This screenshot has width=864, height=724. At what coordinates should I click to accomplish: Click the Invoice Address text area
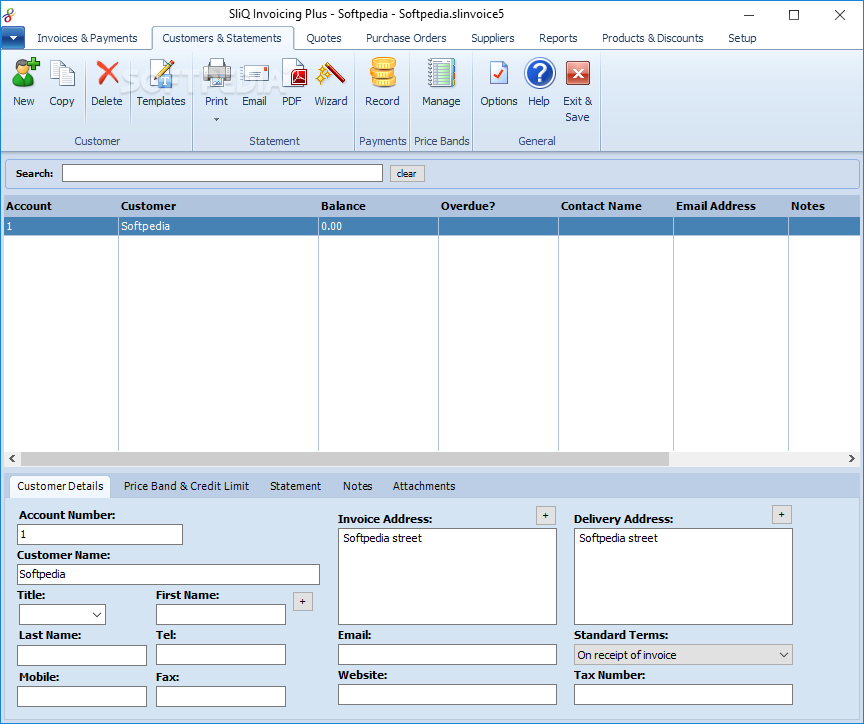pyautogui.click(x=447, y=576)
